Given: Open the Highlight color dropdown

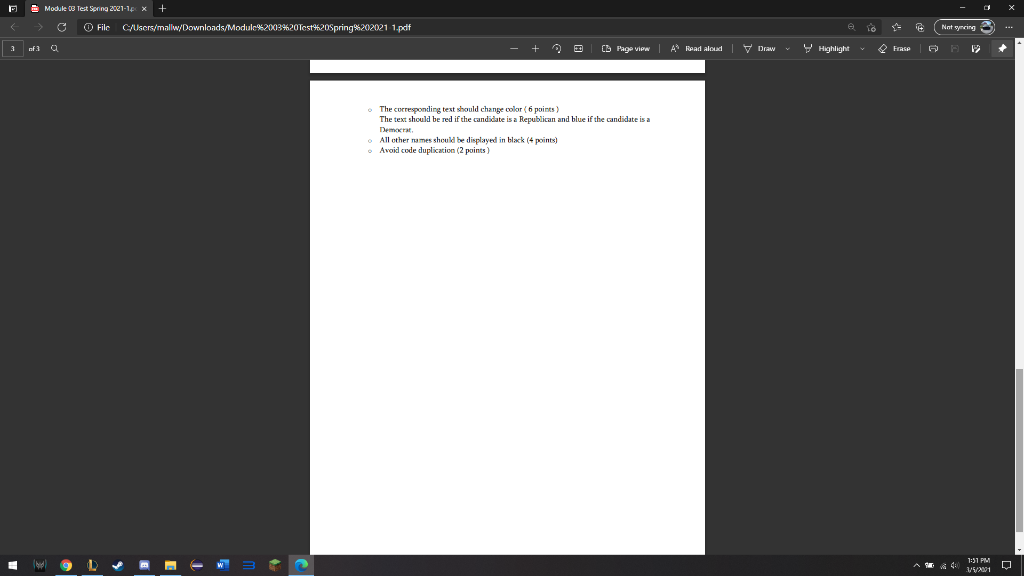Looking at the screenshot, I should (863, 48).
